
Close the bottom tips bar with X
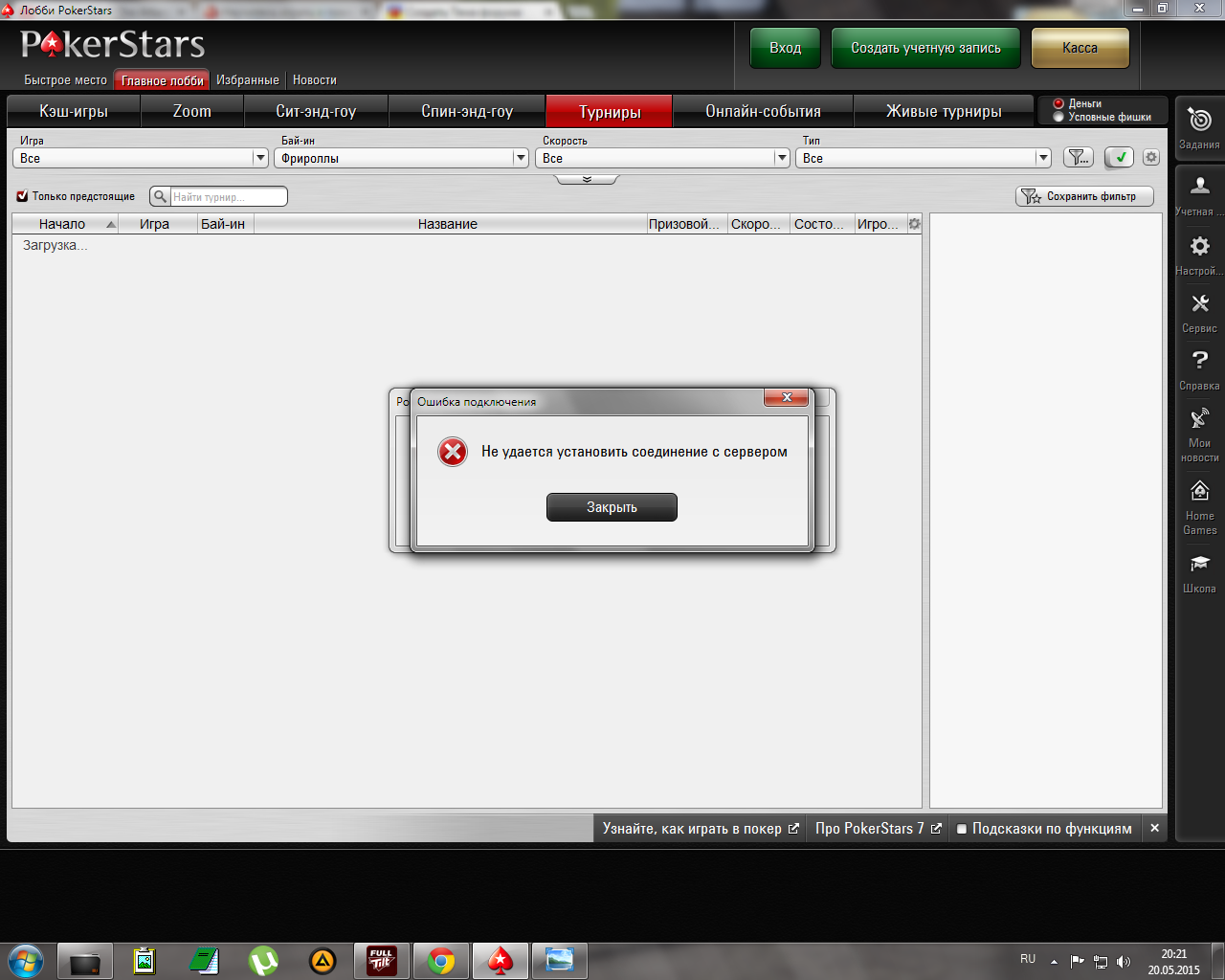click(x=1154, y=829)
